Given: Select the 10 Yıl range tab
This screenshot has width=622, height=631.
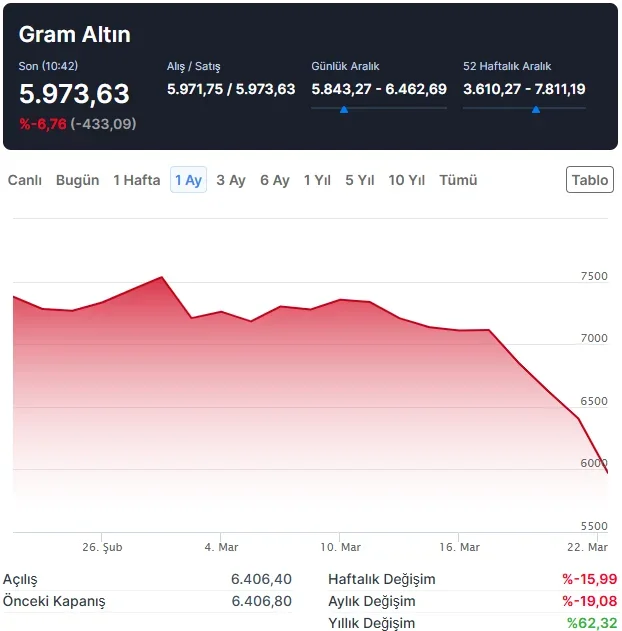Looking at the screenshot, I should pos(407,180).
